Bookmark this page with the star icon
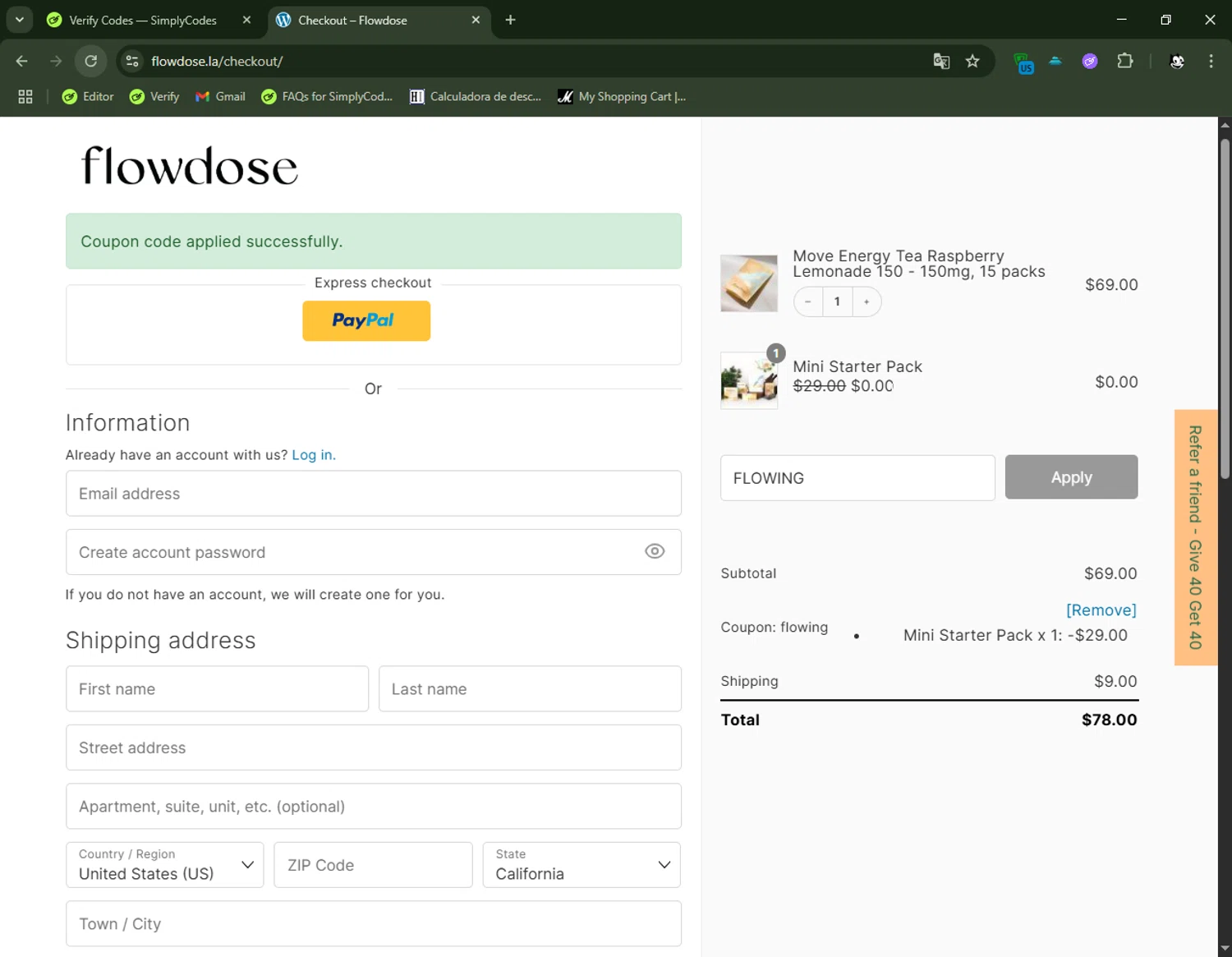 (972, 61)
